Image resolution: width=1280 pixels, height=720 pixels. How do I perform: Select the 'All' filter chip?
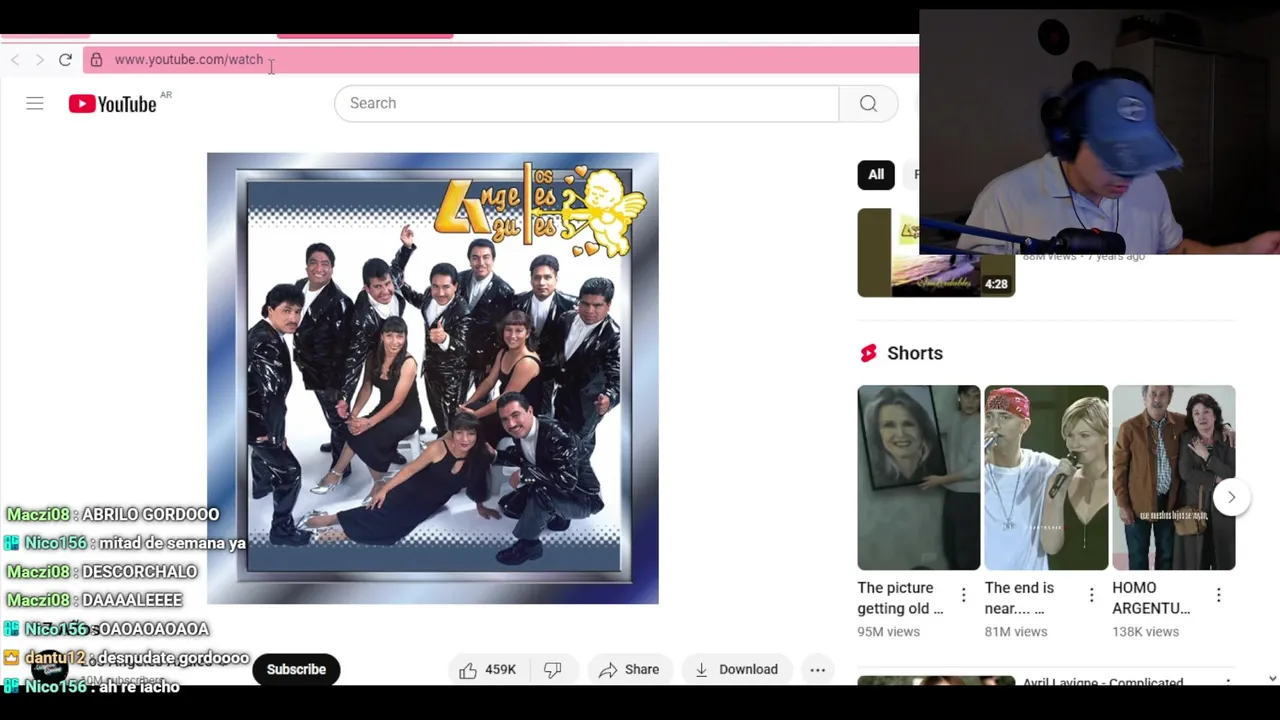(876, 174)
